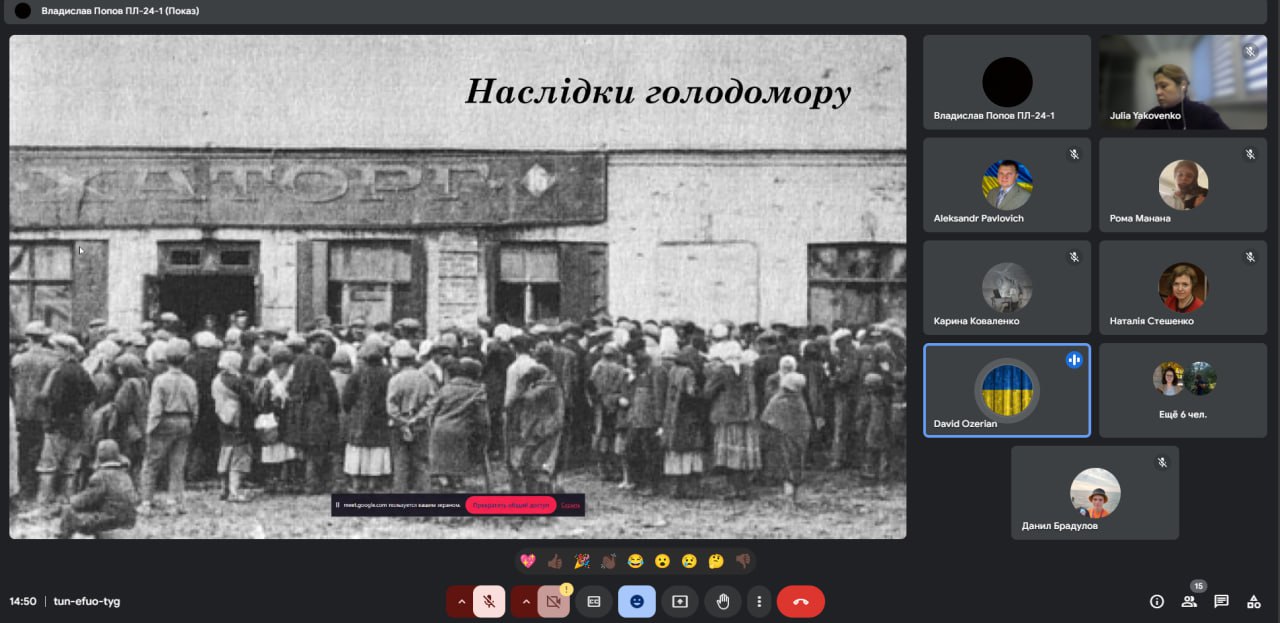Expand audio settings arrow beside the microphone

click(460, 601)
